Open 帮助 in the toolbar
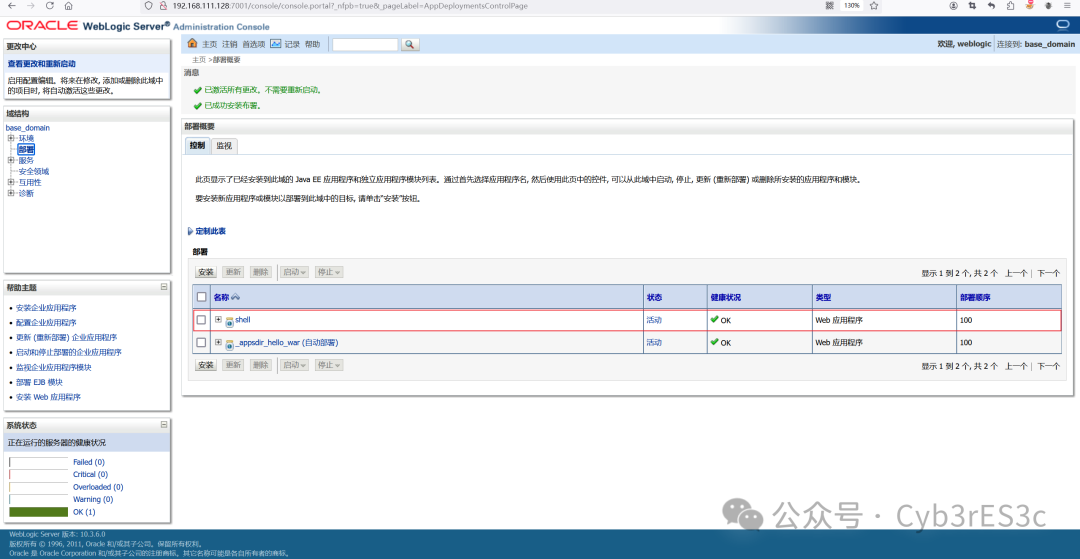This screenshot has width=1080, height=559. 312,44
